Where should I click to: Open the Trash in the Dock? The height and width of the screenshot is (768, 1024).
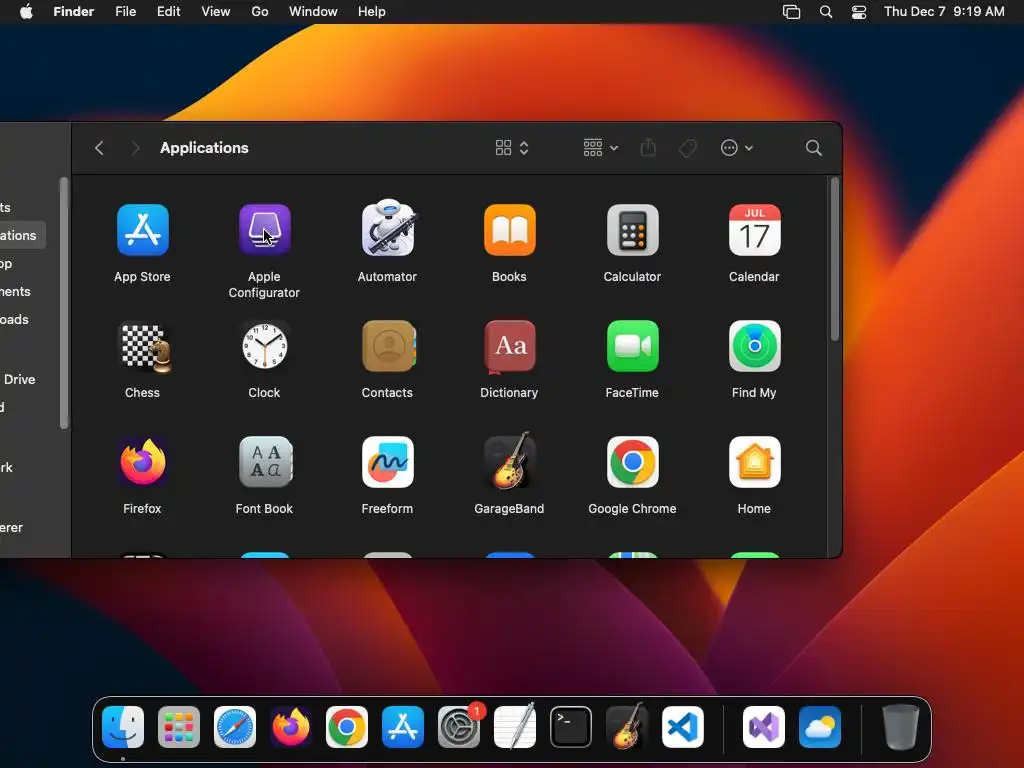pos(901,727)
